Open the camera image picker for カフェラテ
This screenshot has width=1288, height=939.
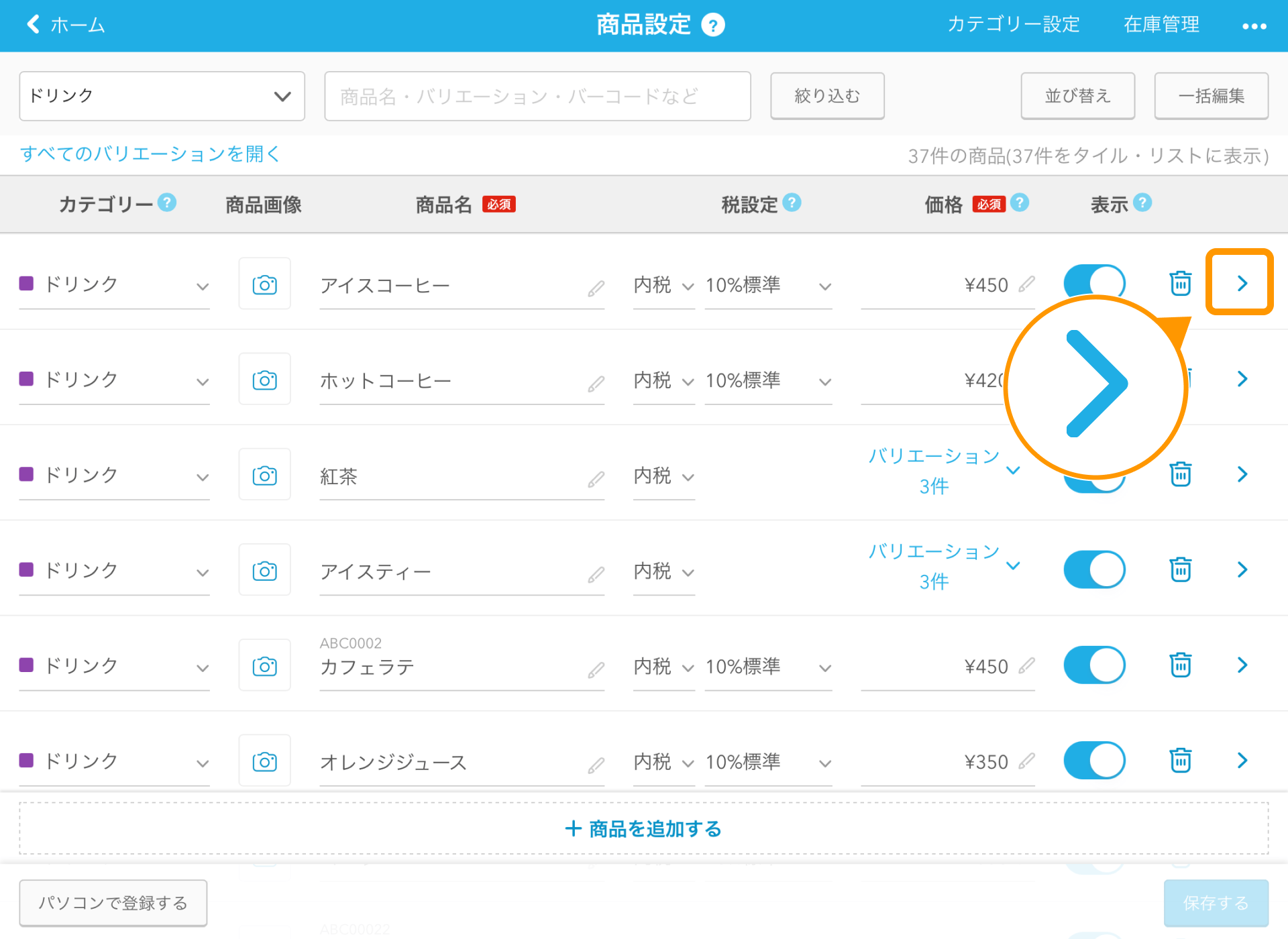pyautogui.click(x=264, y=666)
